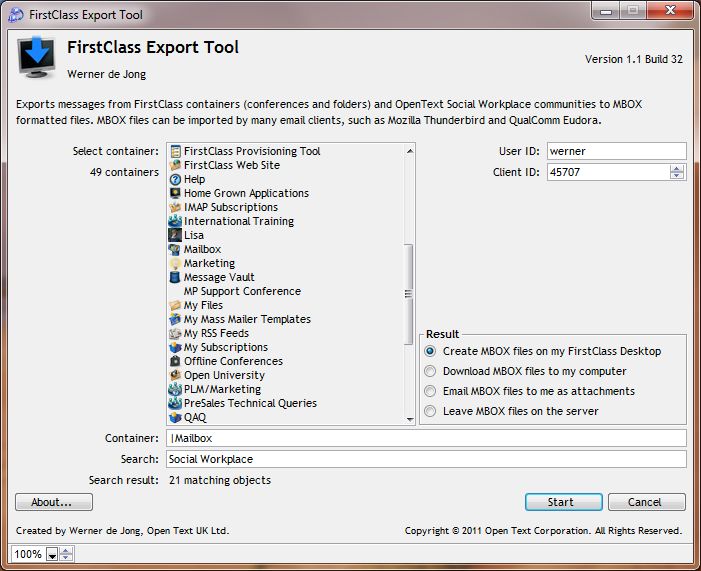Select Download MBOX files to my computer

tap(431, 371)
